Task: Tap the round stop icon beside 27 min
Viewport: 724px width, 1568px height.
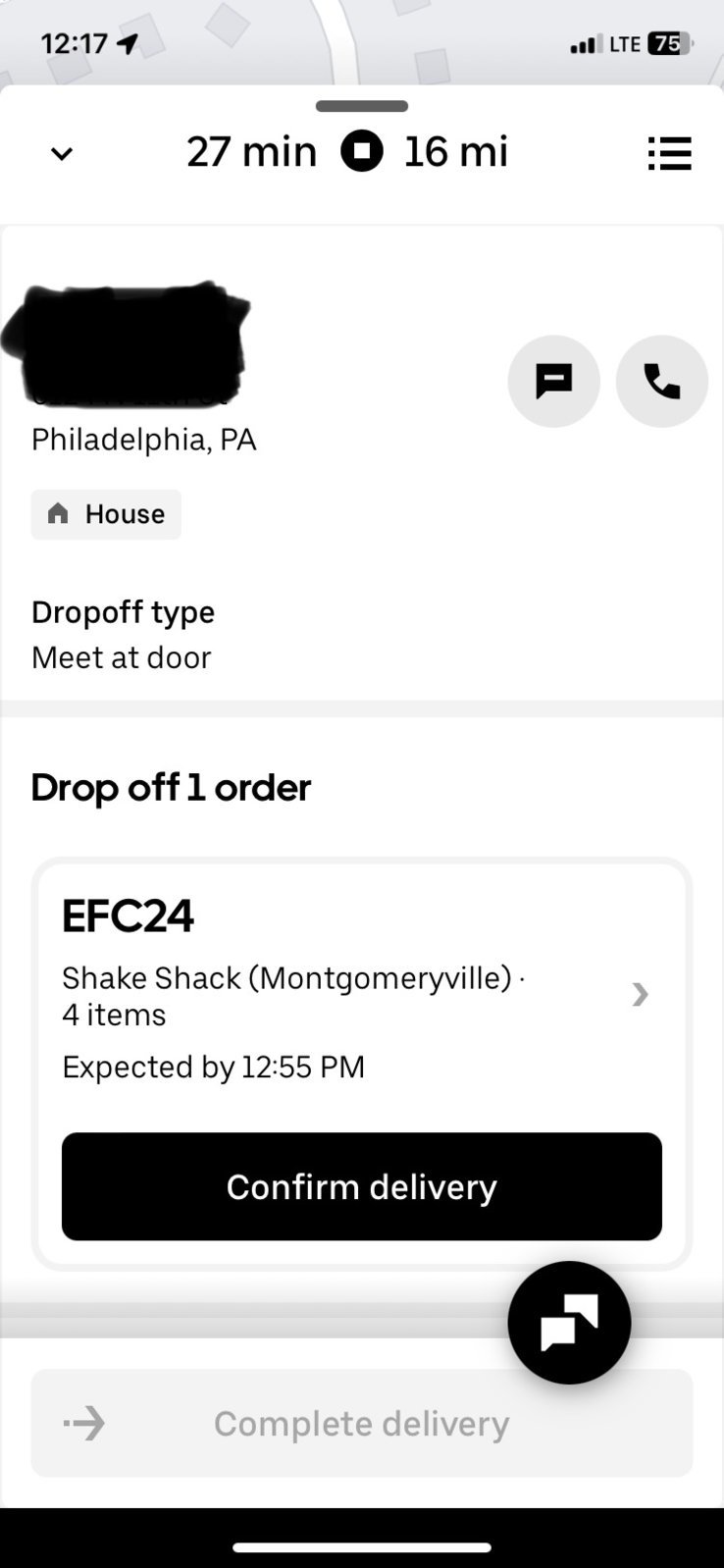Action: (361, 152)
